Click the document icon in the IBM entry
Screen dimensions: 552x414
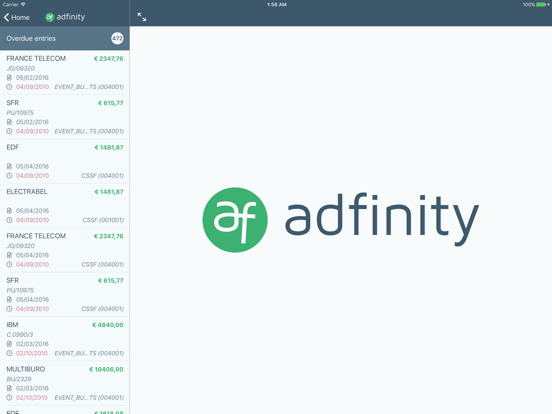(x=10, y=344)
